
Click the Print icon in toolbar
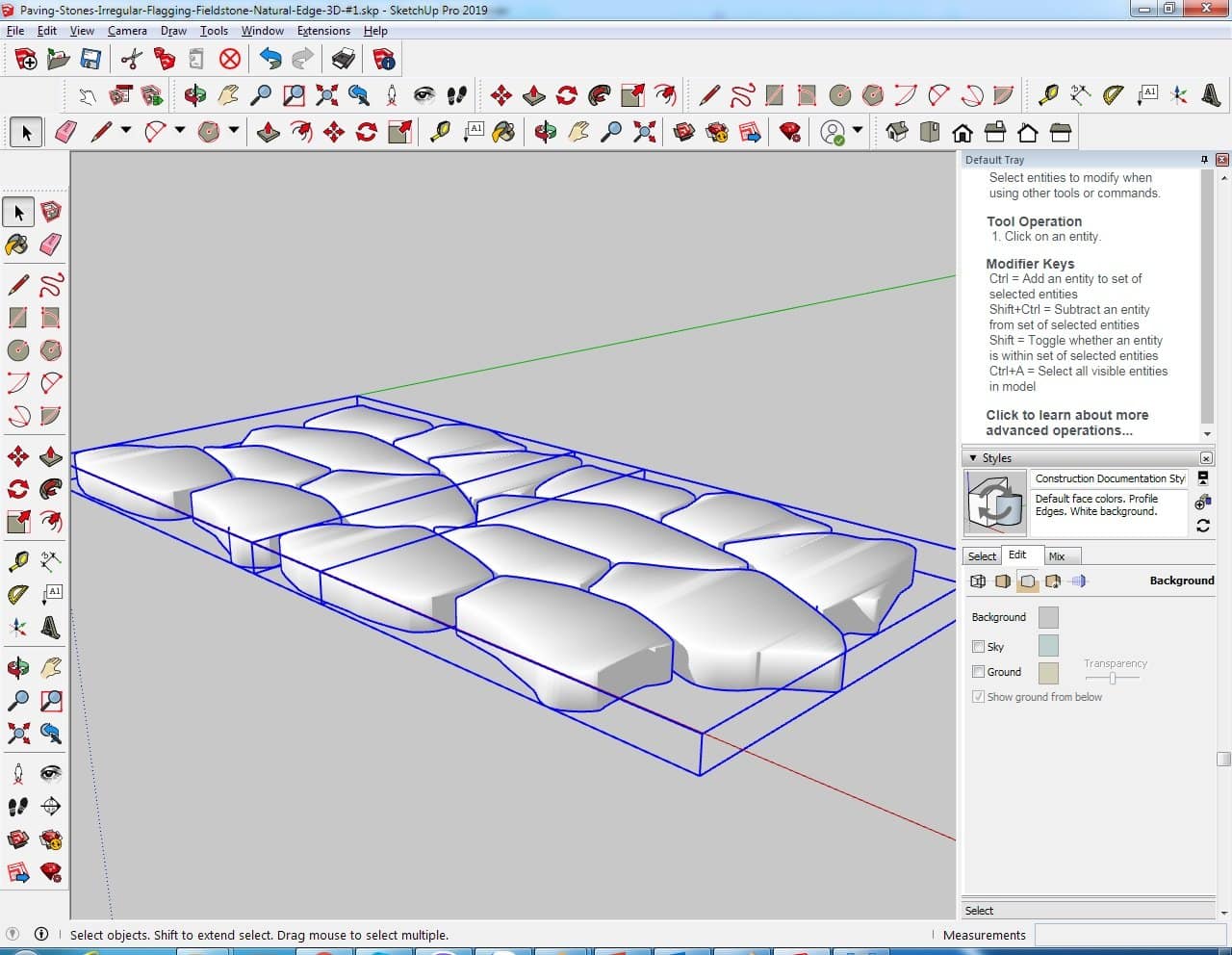[343, 60]
